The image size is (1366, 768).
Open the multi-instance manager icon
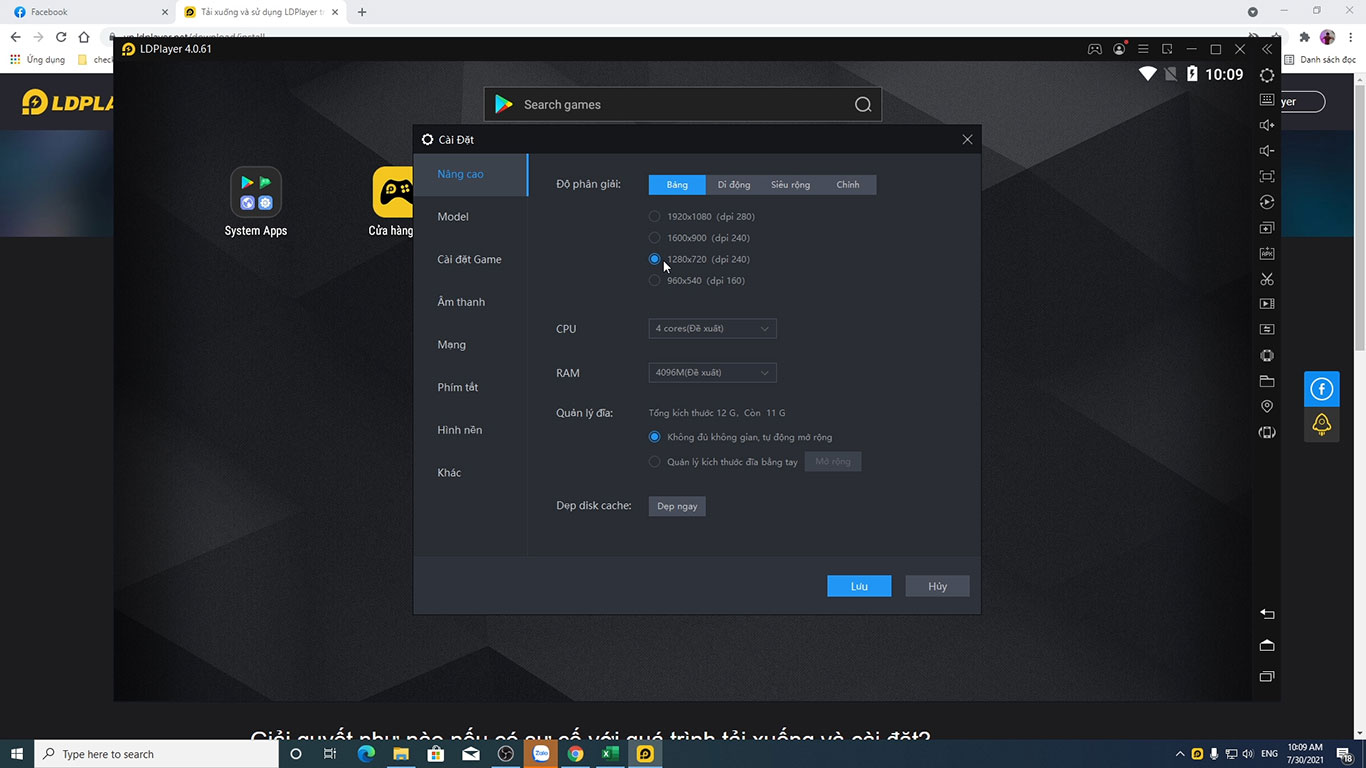coord(1267,228)
